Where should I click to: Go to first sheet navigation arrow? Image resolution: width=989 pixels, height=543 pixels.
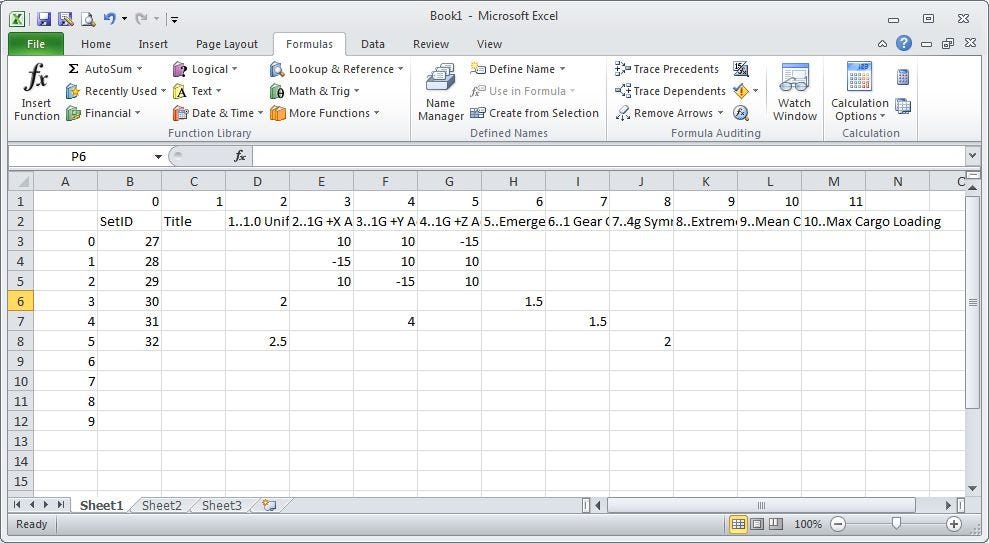click(17, 505)
